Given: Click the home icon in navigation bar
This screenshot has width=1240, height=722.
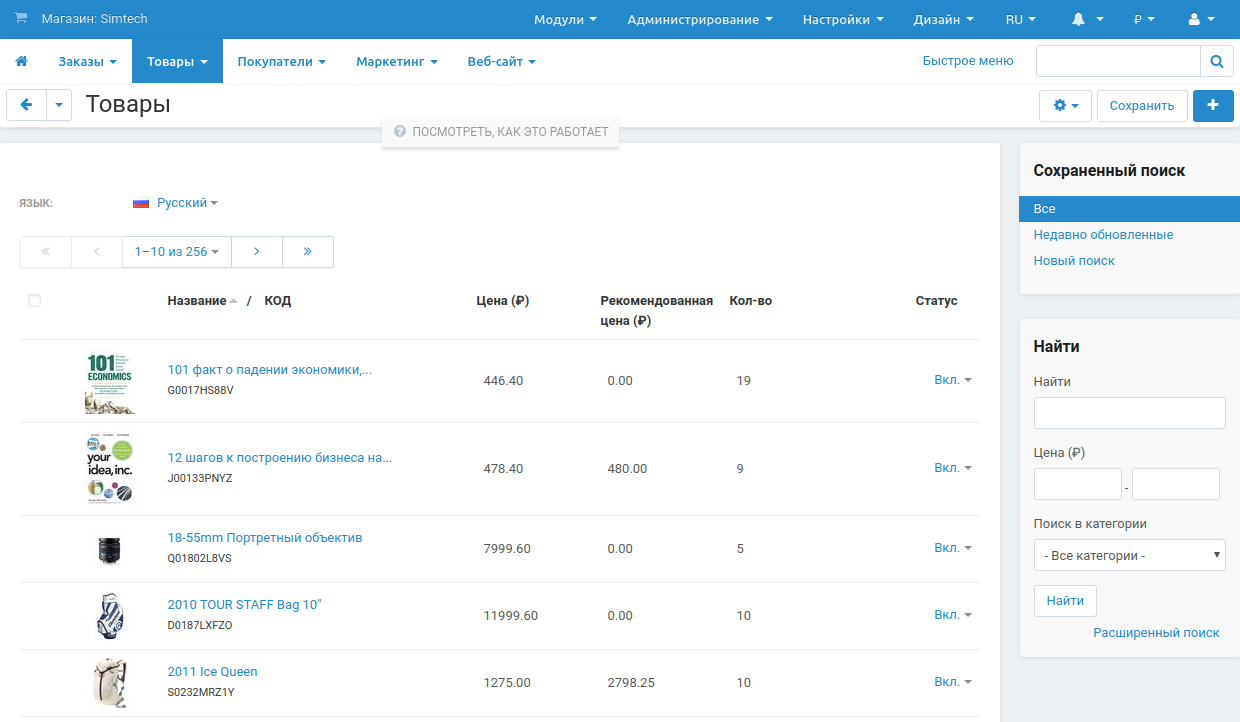Looking at the screenshot, I should pos(21,62).
